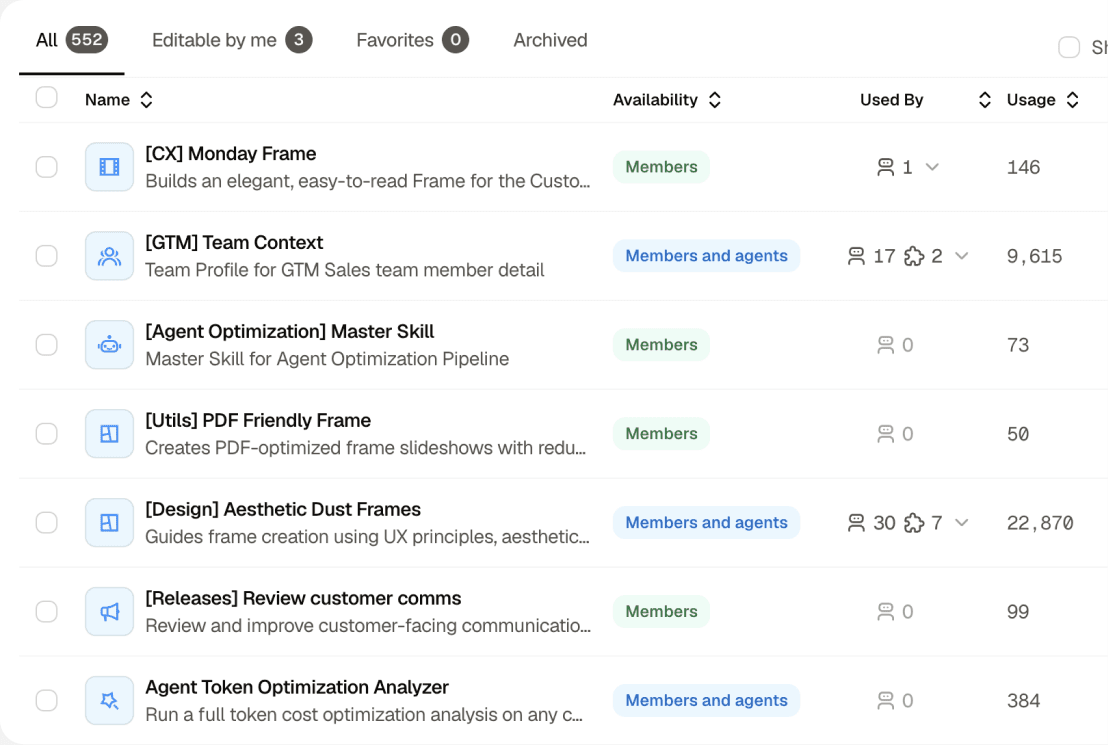Click the agent count icon in Monday Frame row

click(x=885, y=167)
